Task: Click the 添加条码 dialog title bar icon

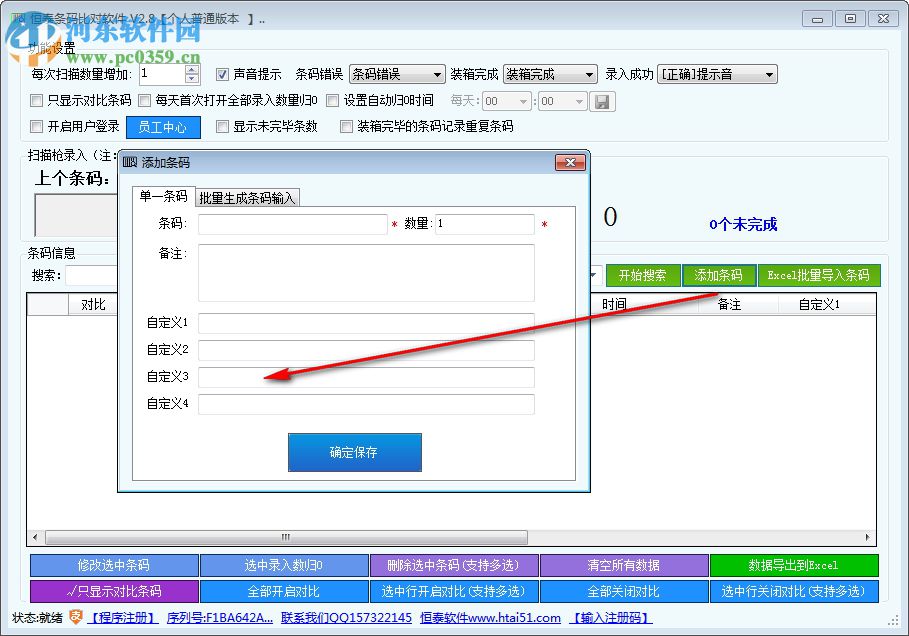Action: (131, 162)
